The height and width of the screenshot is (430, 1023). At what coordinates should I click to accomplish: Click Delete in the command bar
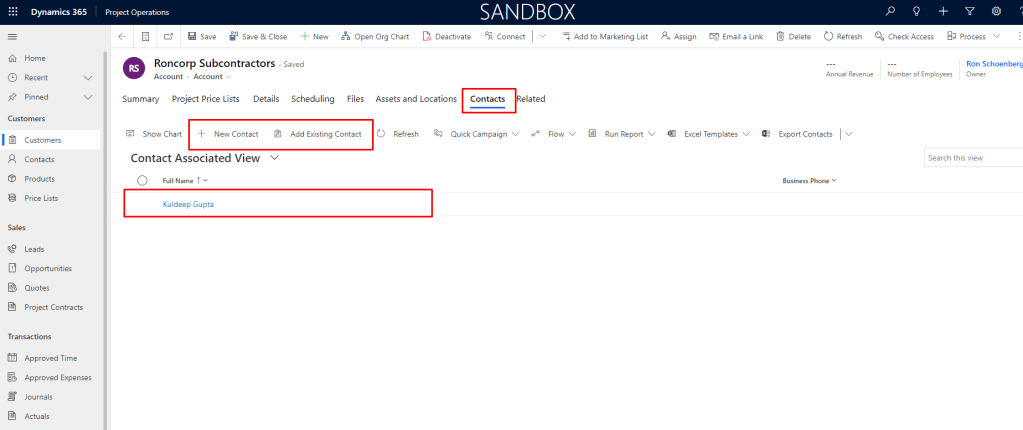792,37
